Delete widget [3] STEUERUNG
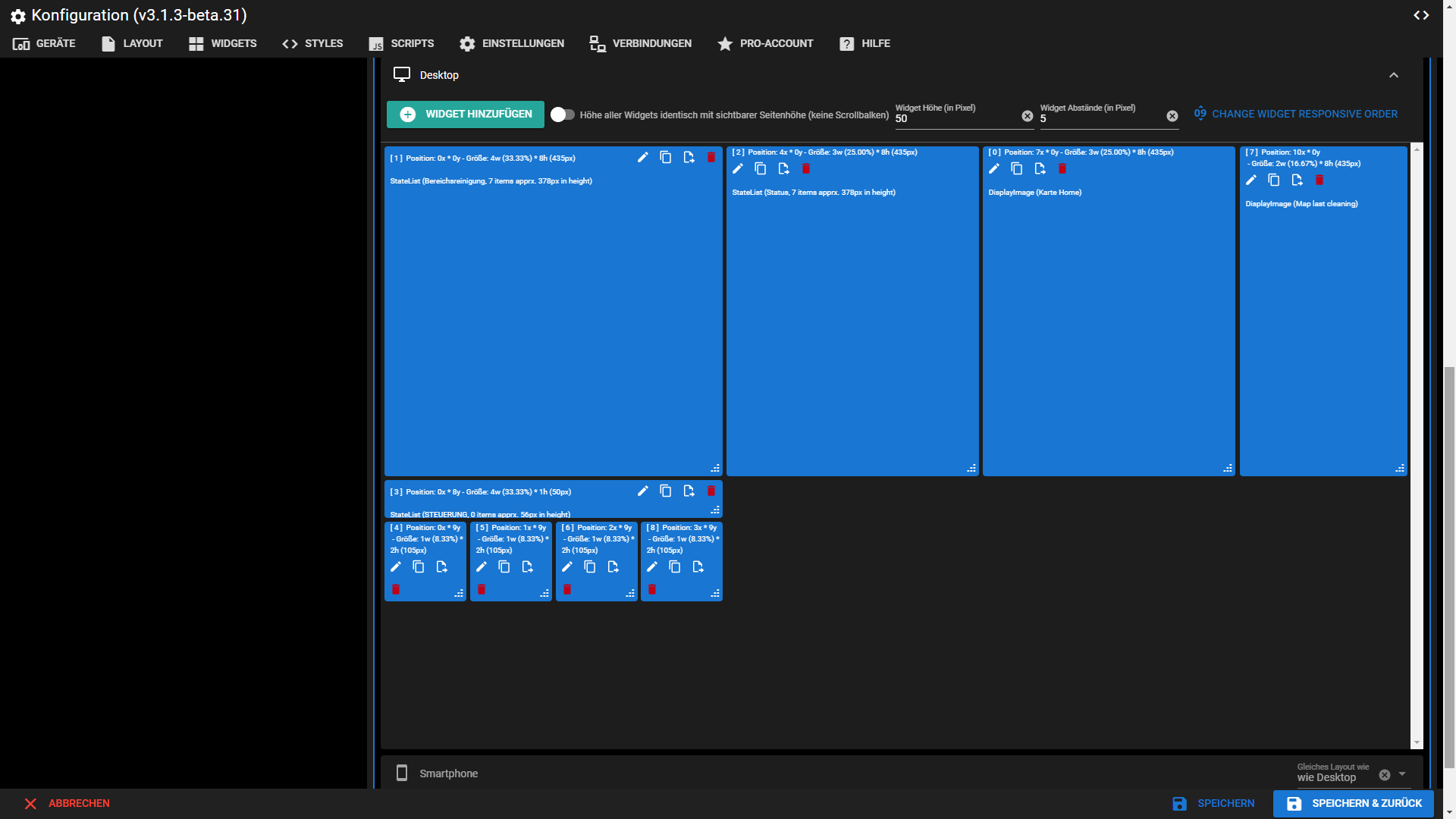The width and height of the screenshot is (1456, 819). point(711,491)
